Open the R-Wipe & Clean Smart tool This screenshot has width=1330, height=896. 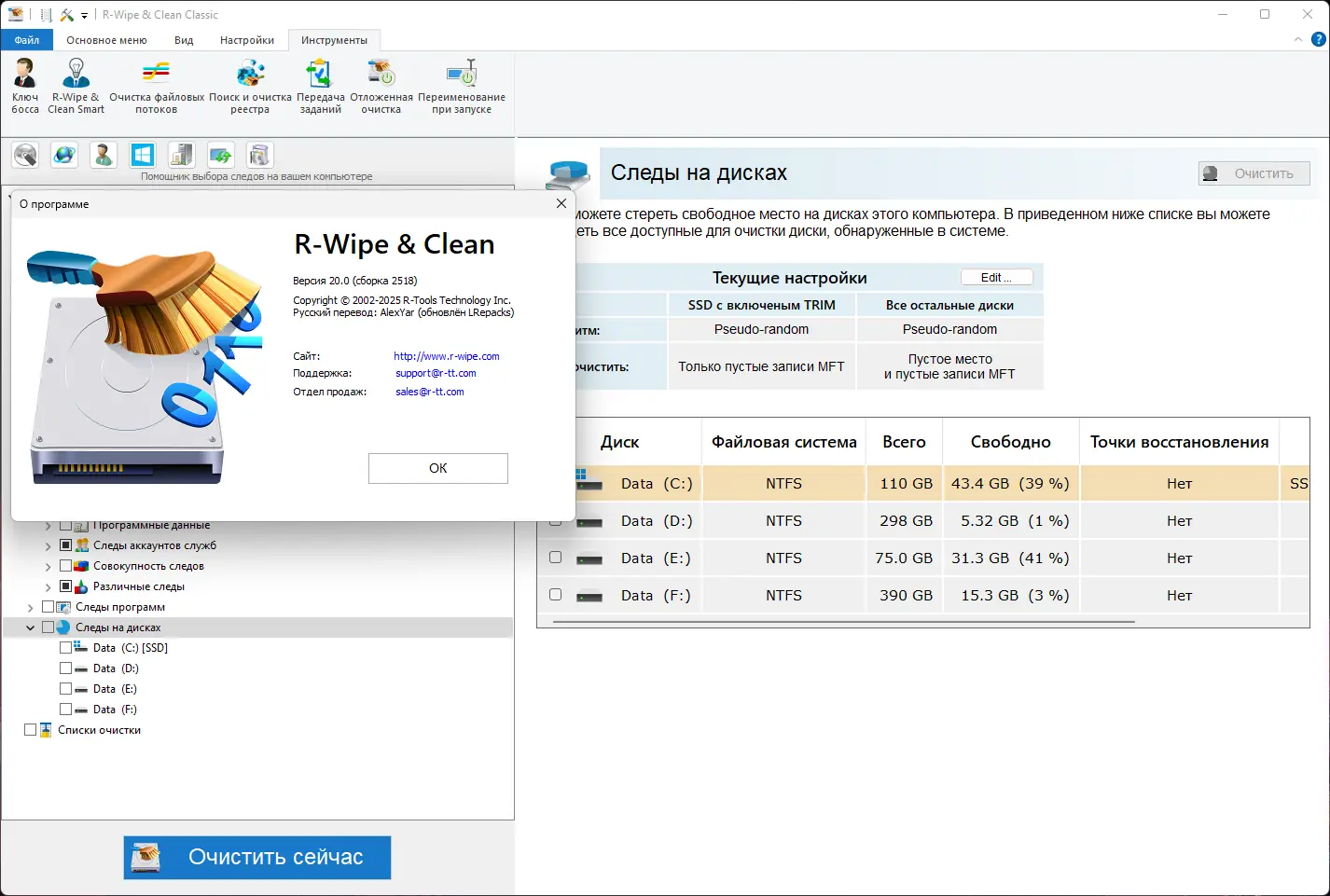(76, 84)
